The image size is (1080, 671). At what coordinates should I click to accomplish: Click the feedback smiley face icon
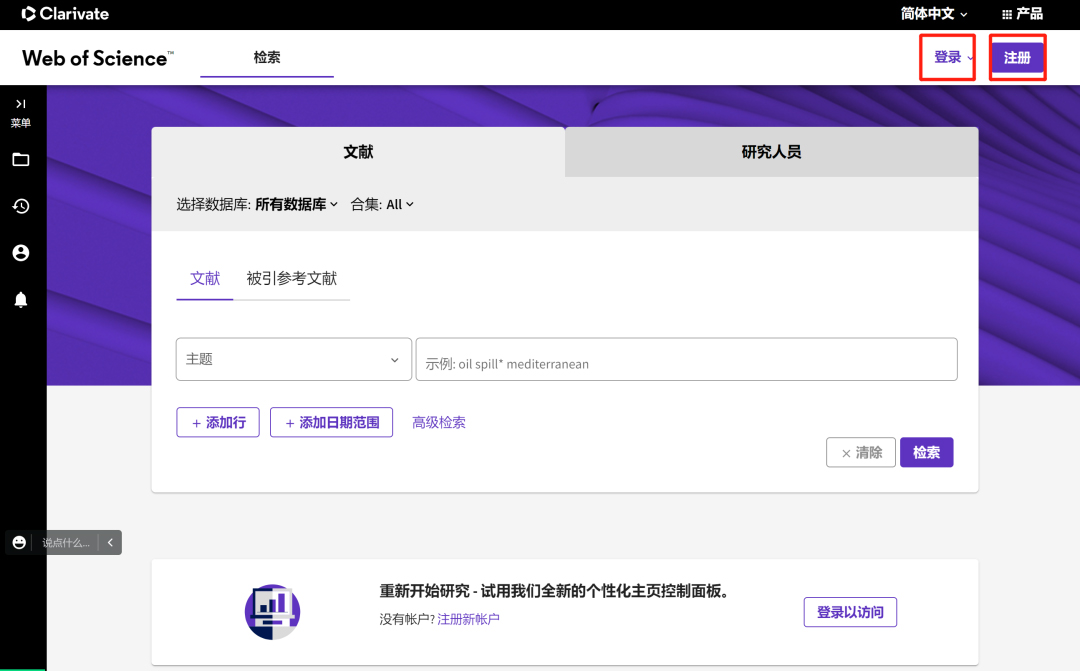(x=19, y=543)
